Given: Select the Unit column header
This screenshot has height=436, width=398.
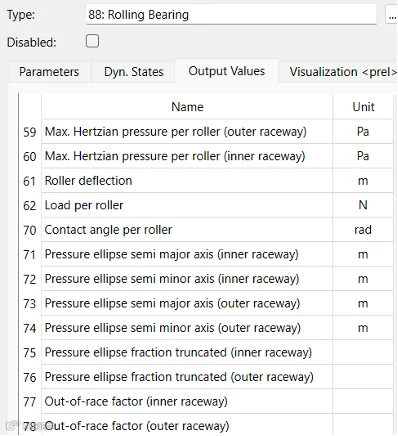Looking at the screenshot, I should coord(363,107).
